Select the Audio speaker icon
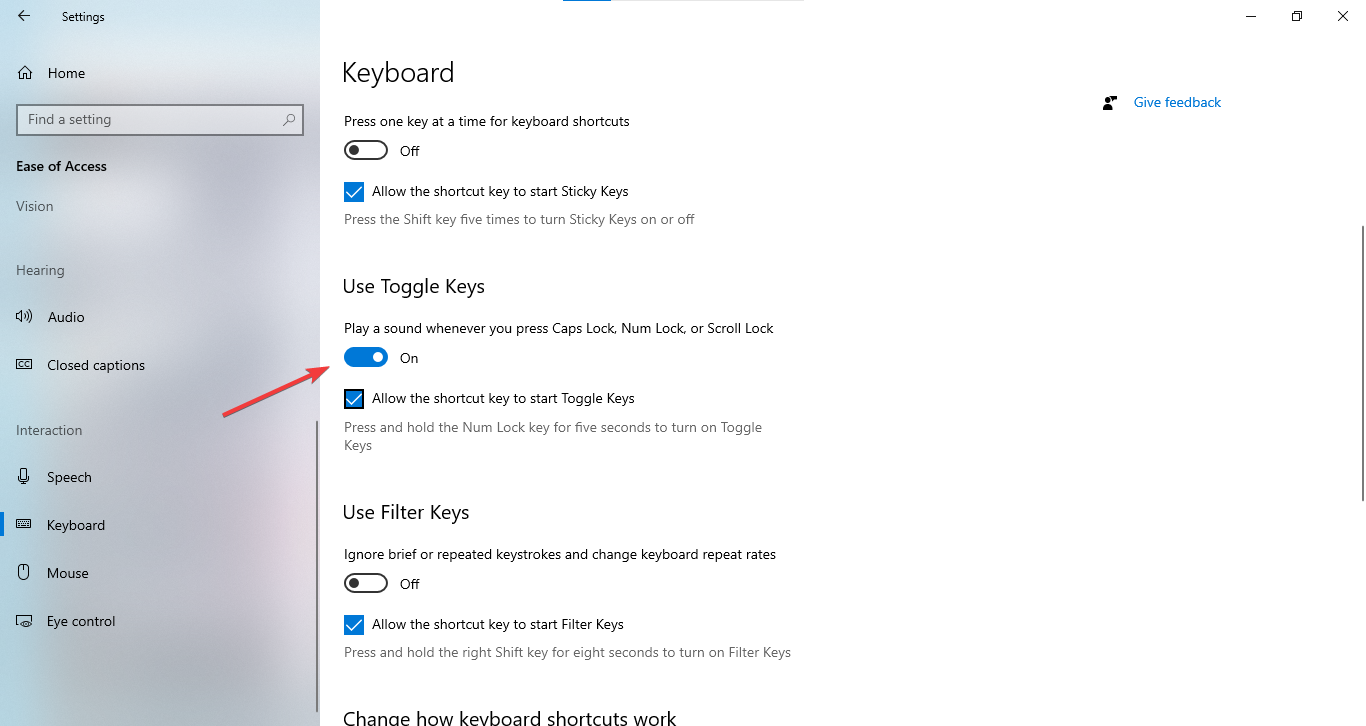The height and width of the screenshot is (726, 1366). (25, 317)
